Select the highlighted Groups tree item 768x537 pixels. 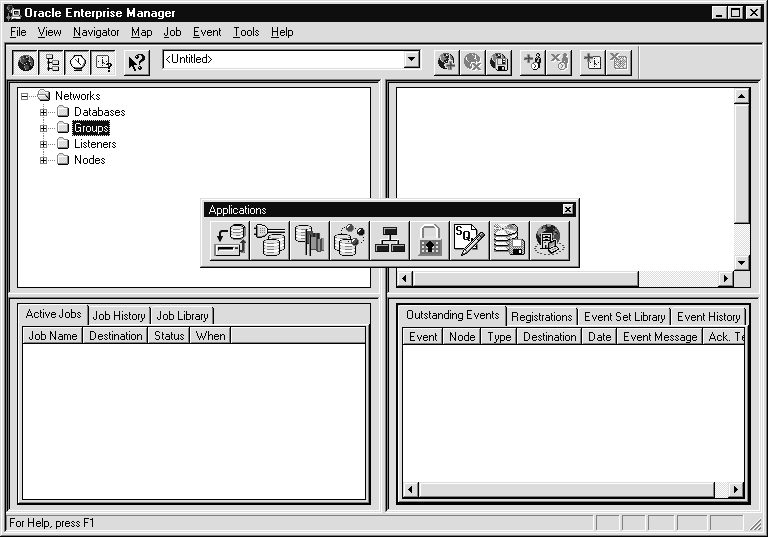click(x=91, y=128)
